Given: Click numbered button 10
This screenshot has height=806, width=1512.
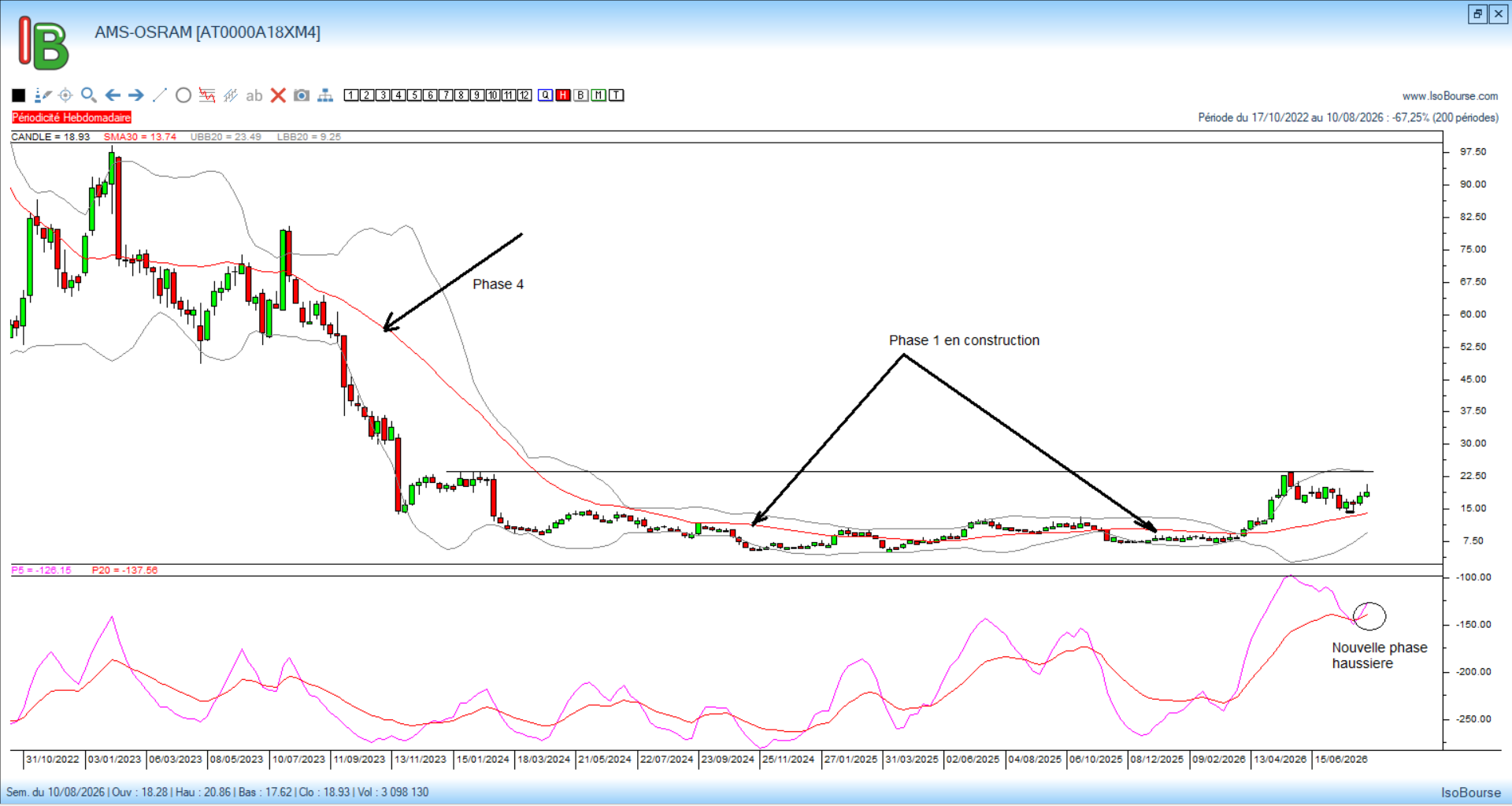Looking at the screenshot, I should pyautogui.click(x=493, y=95).
